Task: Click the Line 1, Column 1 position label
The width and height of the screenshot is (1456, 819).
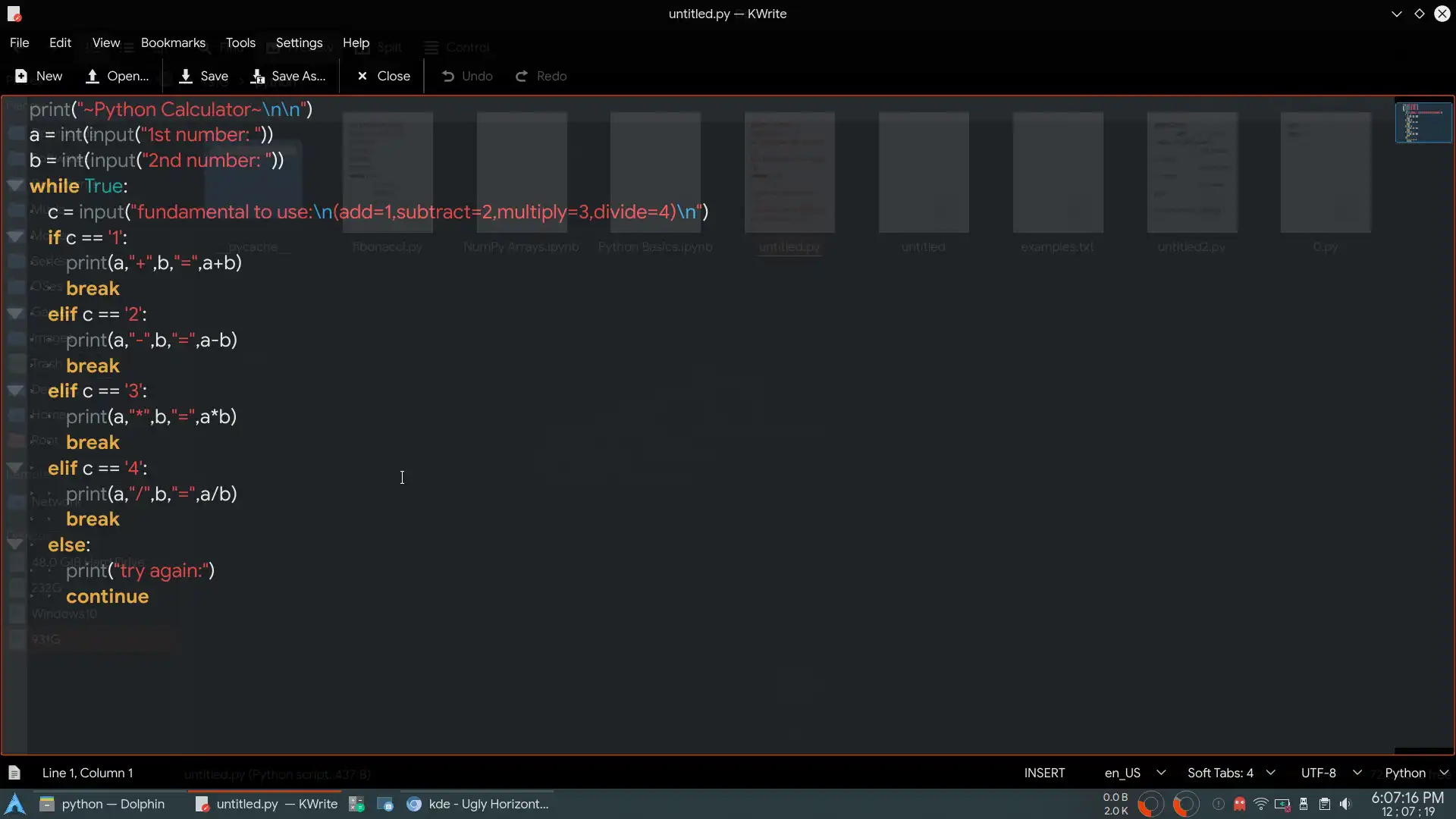Action: coord(87,773)
